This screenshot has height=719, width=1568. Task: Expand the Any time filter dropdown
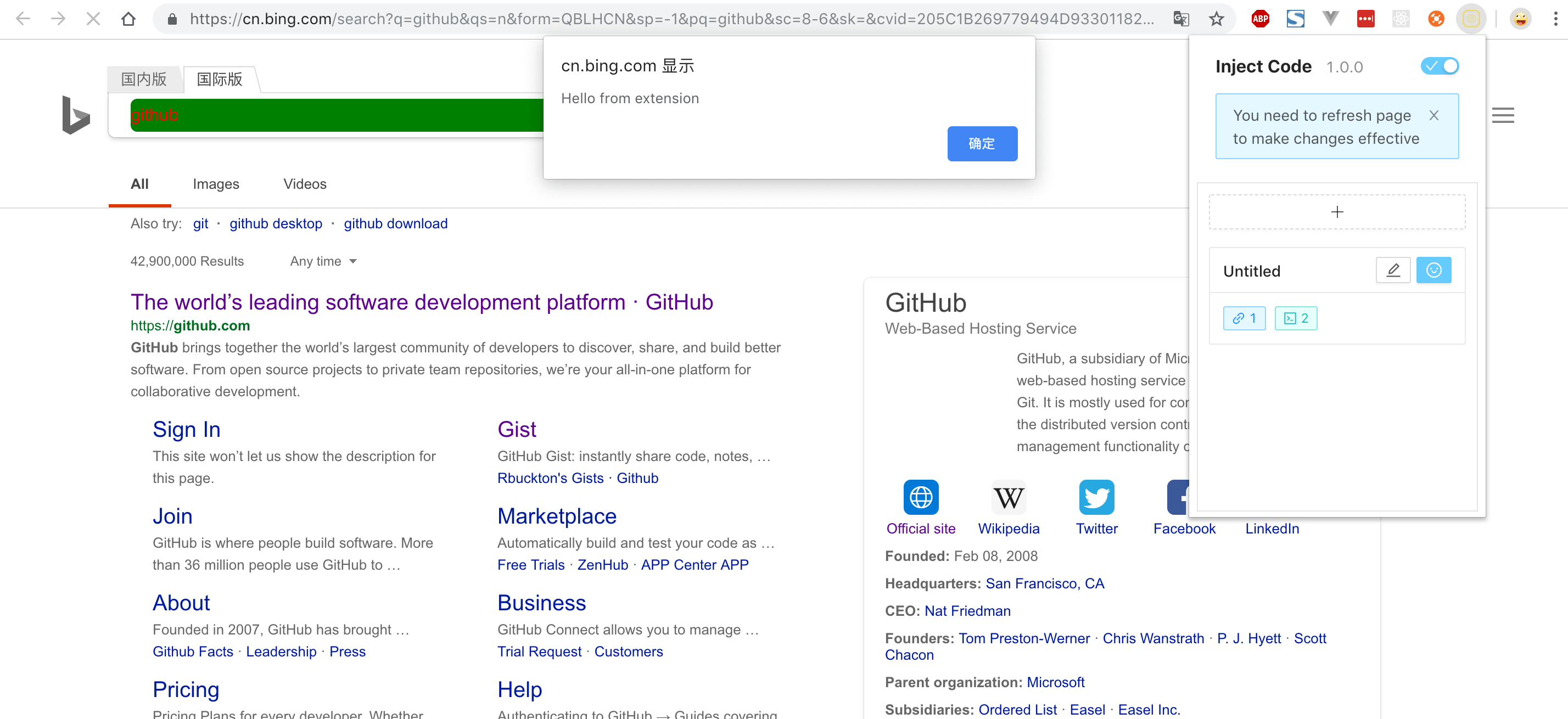[323, 262]
